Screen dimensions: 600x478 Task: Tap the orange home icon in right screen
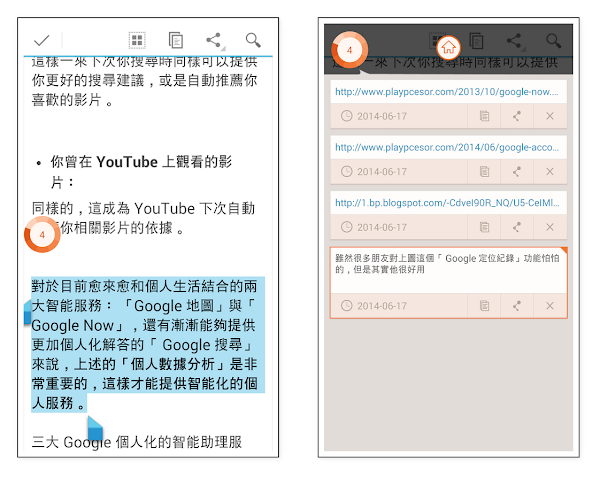448,47
